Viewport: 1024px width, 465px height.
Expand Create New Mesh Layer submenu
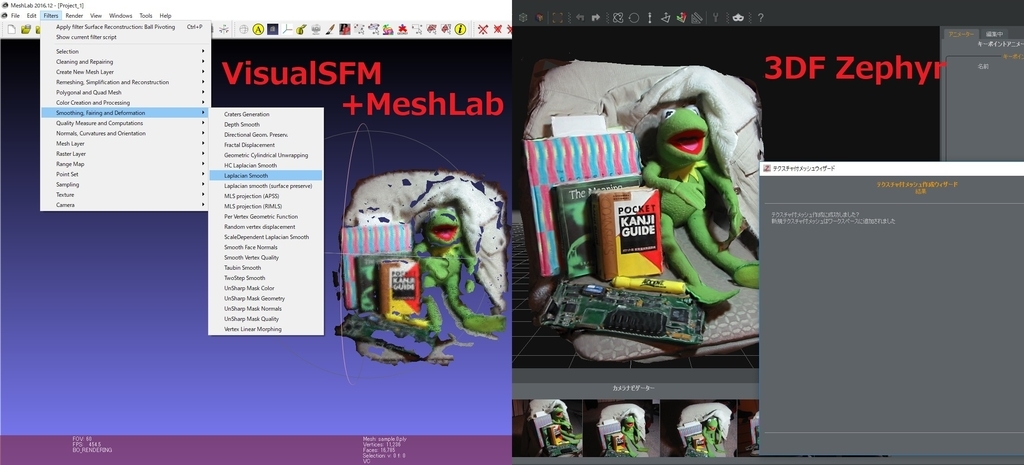pos(123,72)
